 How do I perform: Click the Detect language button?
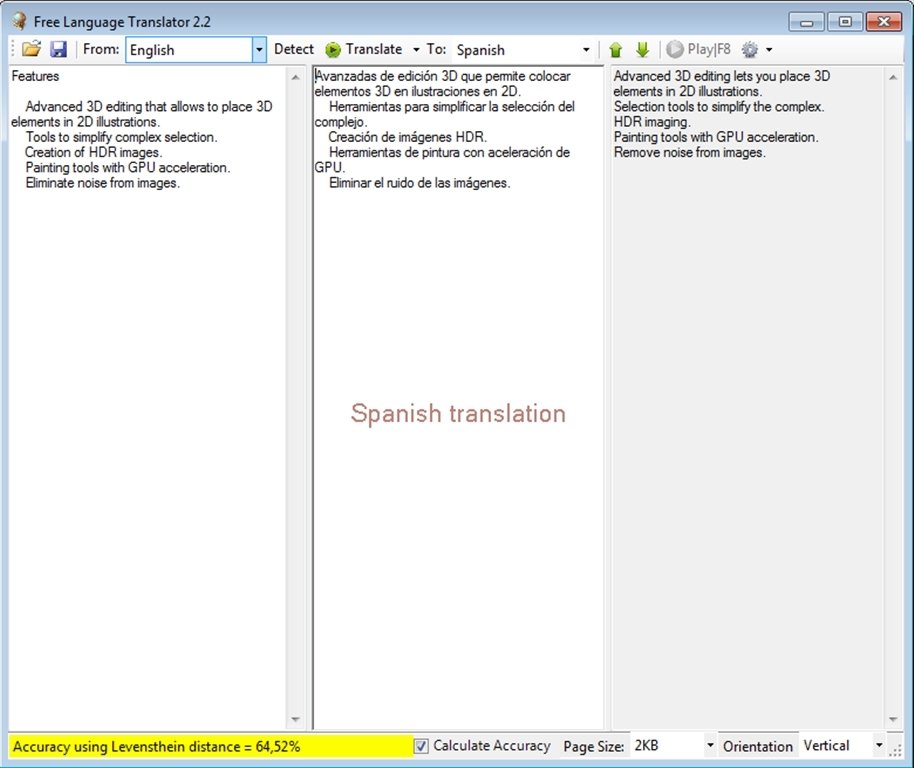click(294, 50)
